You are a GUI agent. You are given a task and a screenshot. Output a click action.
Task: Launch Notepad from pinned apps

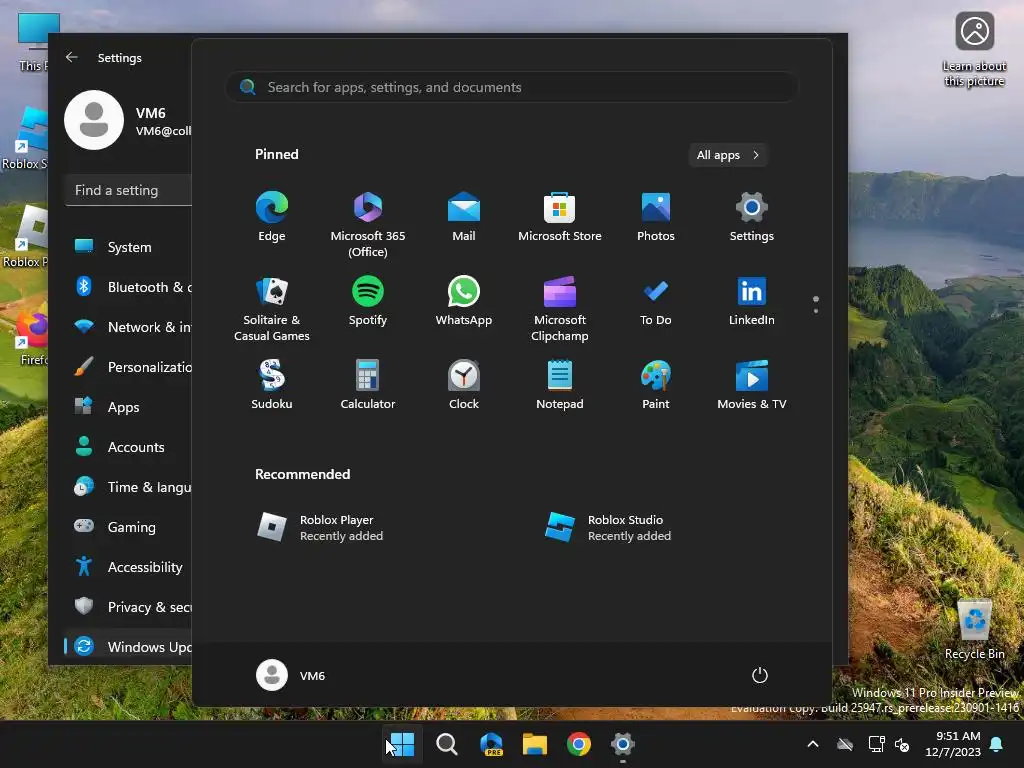point(560,385)
